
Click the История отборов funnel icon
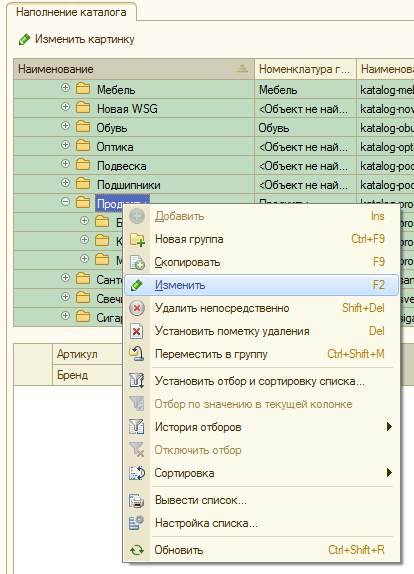click(137, 427)
